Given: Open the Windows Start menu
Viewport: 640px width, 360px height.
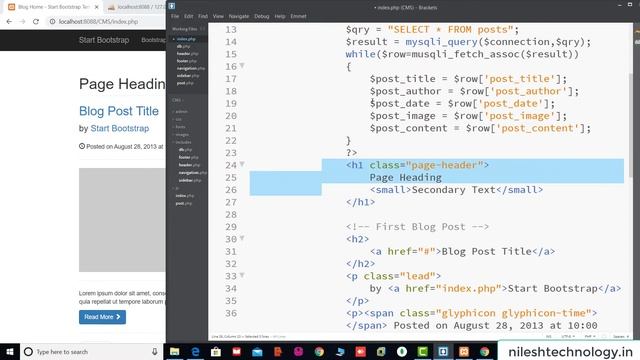Looking at the screenshot, I should coord(10,351).
